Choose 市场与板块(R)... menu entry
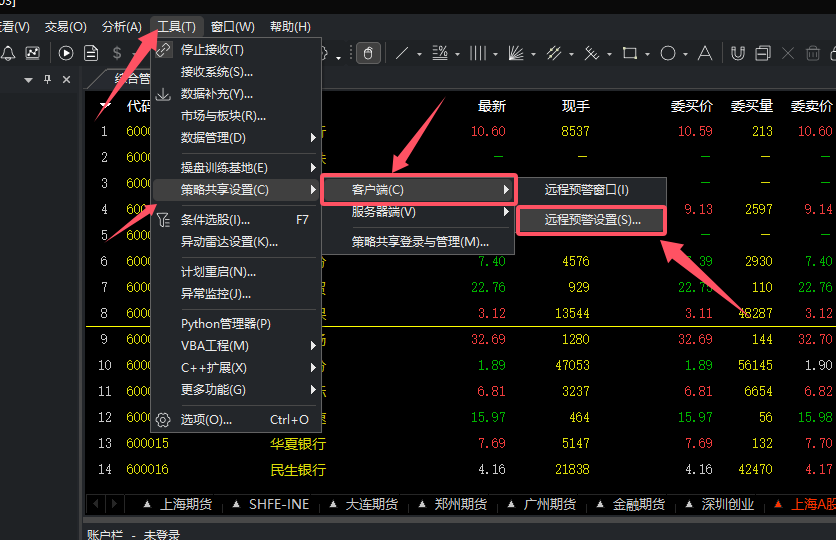Screen dimensions: 836x540 click(x=237, y=116)
